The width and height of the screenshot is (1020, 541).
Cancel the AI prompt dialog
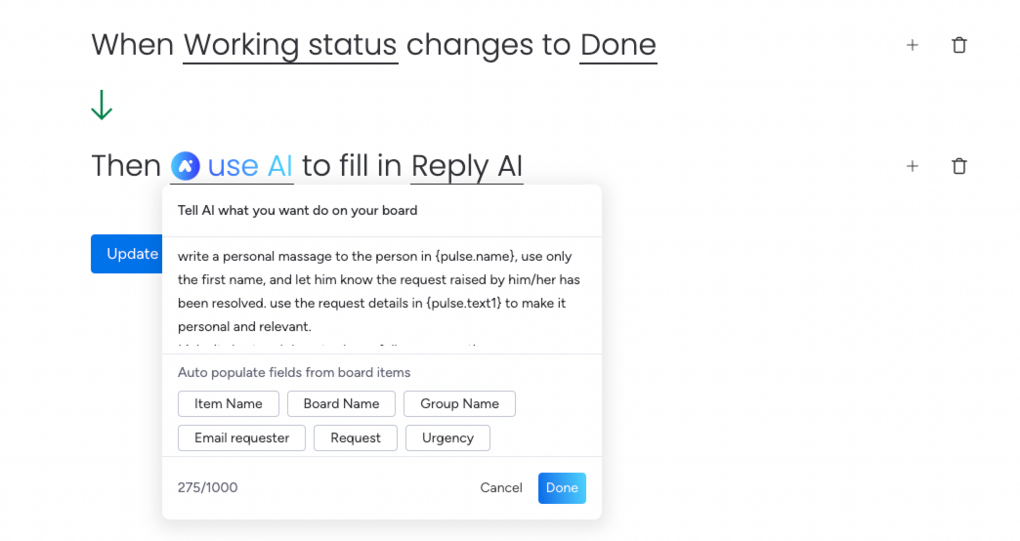[501, 488]
